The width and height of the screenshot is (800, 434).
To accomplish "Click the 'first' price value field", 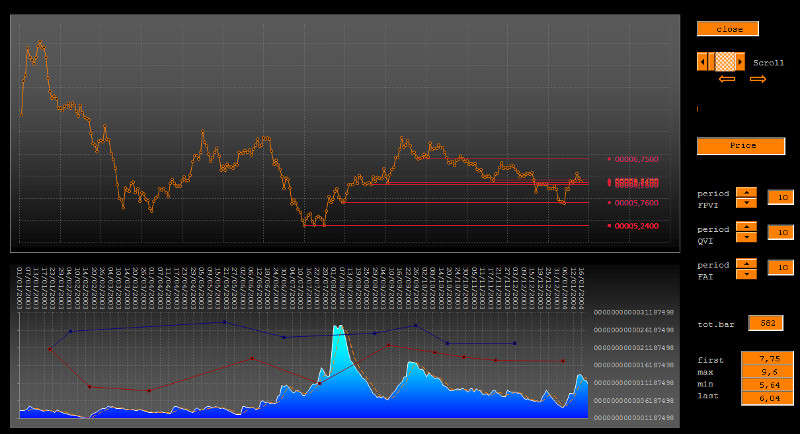I will click(x=767, y=358).
